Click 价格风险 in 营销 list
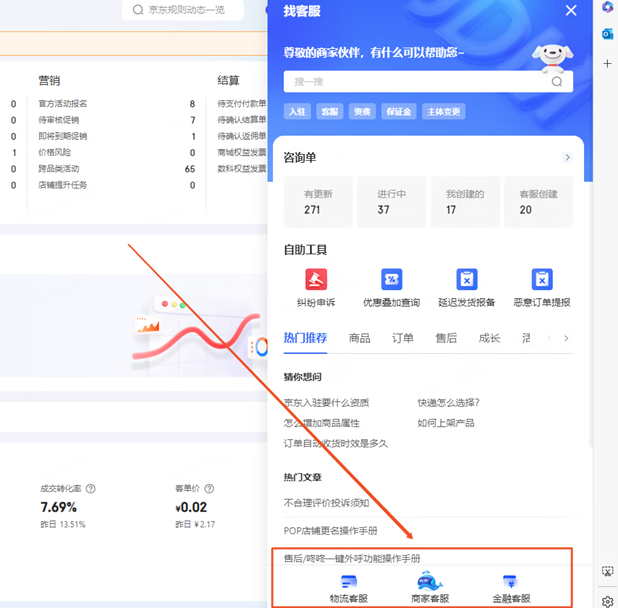618x608 pixels. [x=54, y=152]
